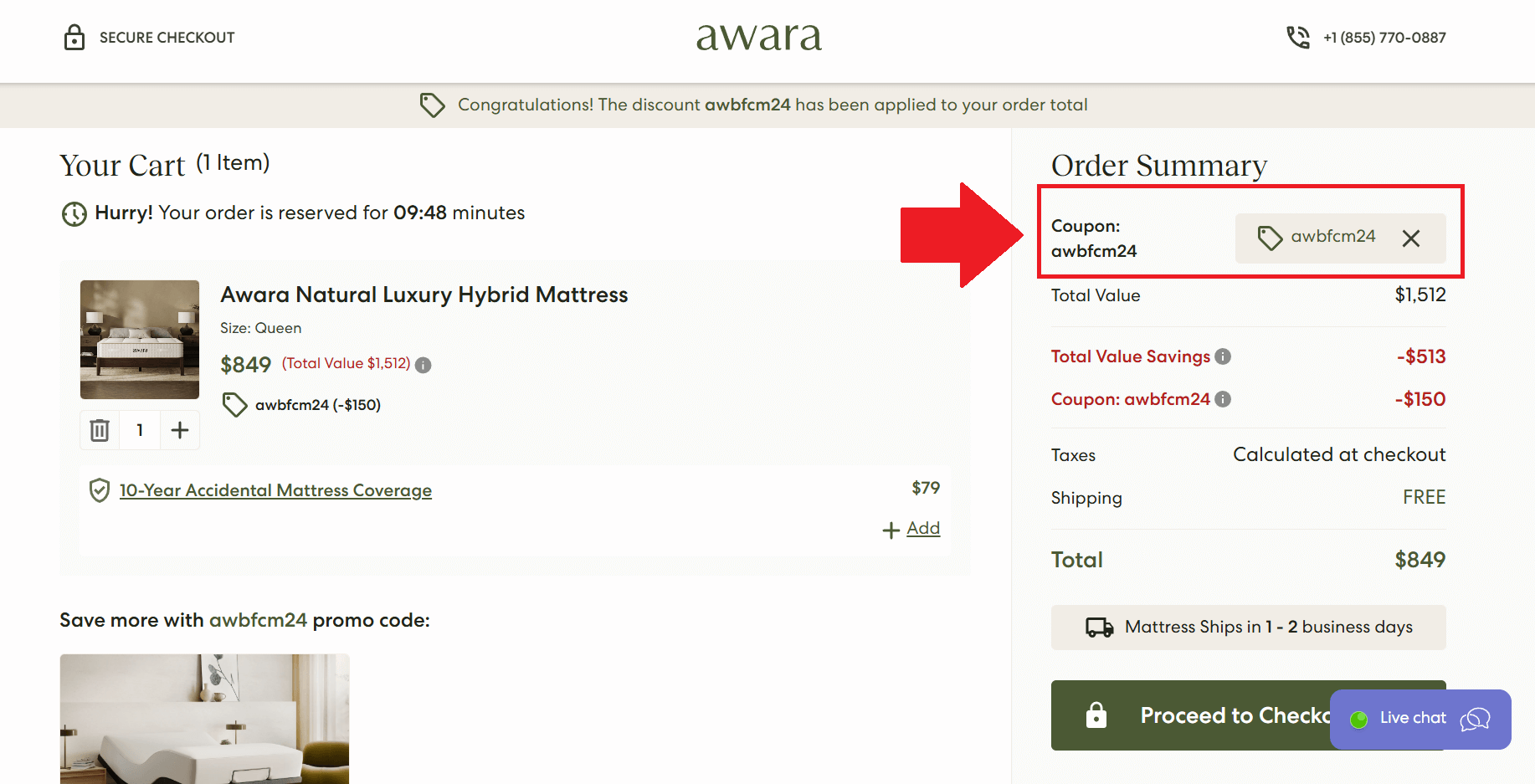Click the secure checkout lock icon
1535x784 pixels.
click(x=74, y=38)
